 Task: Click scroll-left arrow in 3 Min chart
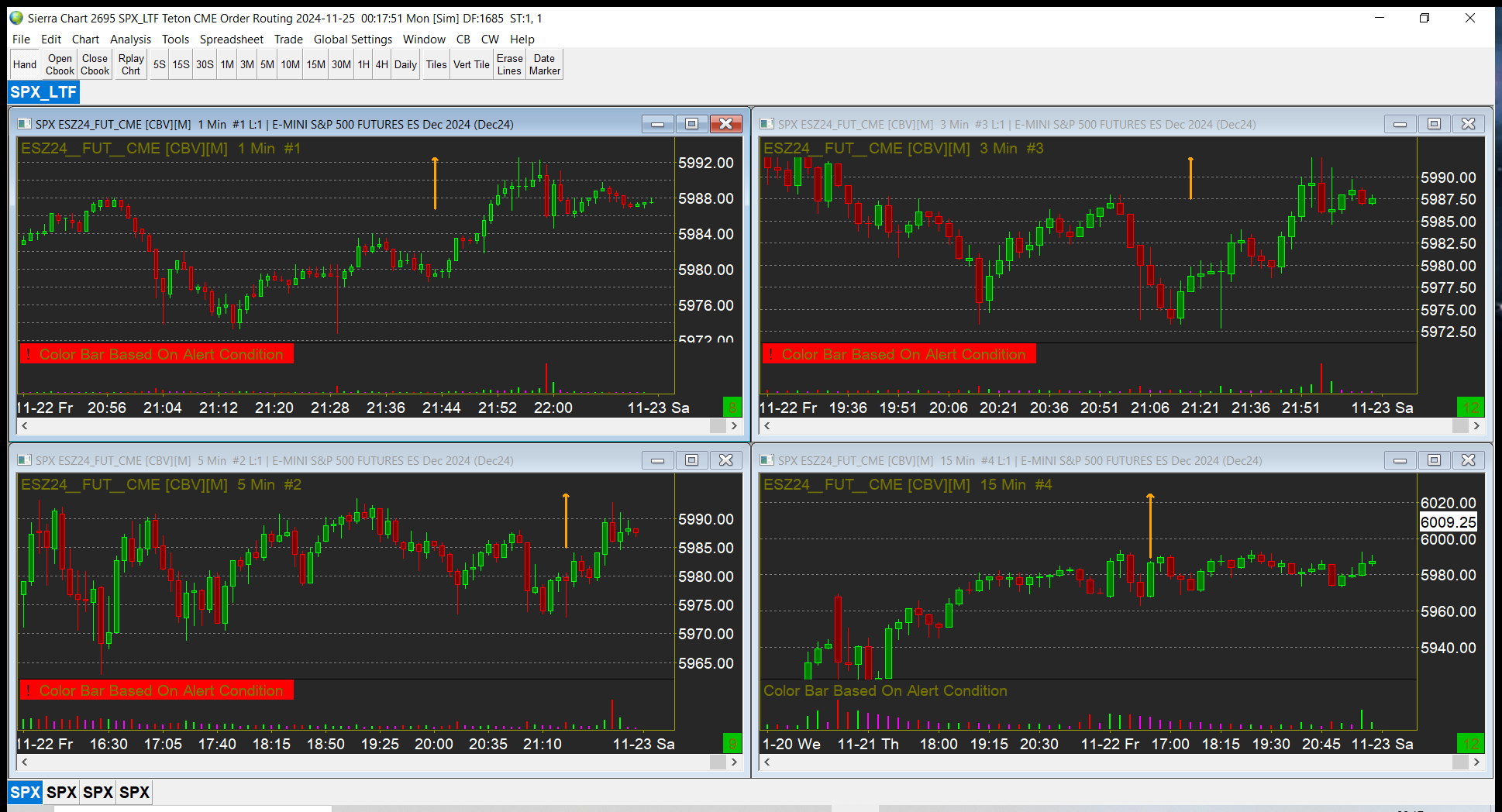point(767,425)
